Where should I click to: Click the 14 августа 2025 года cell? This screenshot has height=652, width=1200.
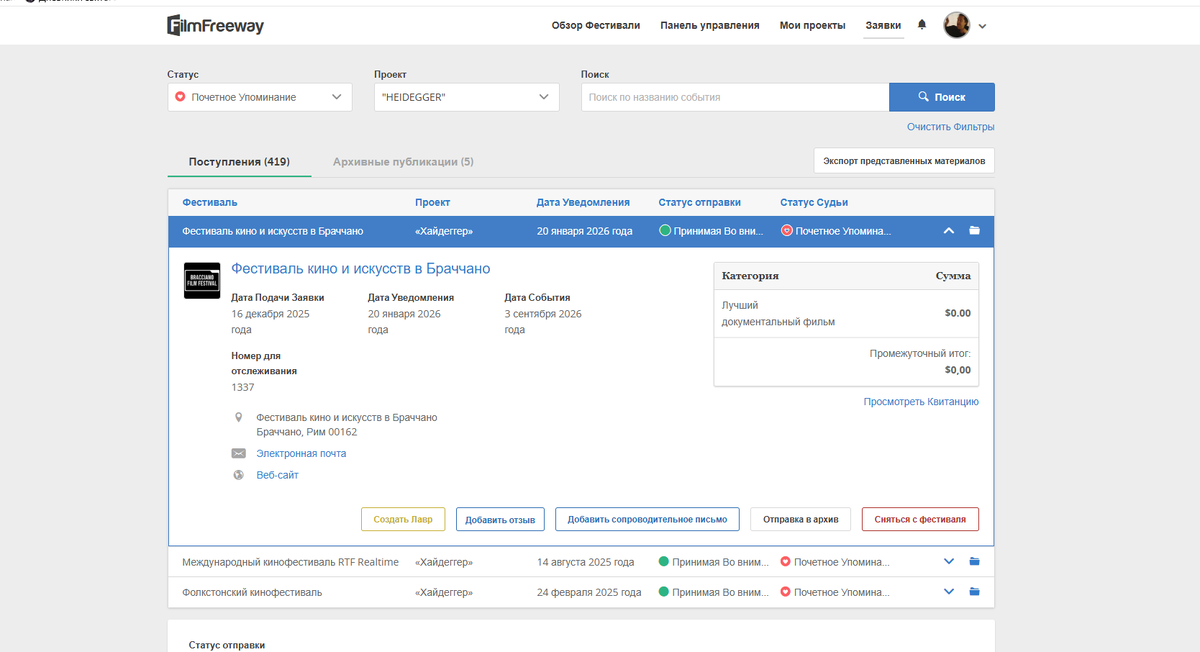pyautogui.click(x=585, y=562)
